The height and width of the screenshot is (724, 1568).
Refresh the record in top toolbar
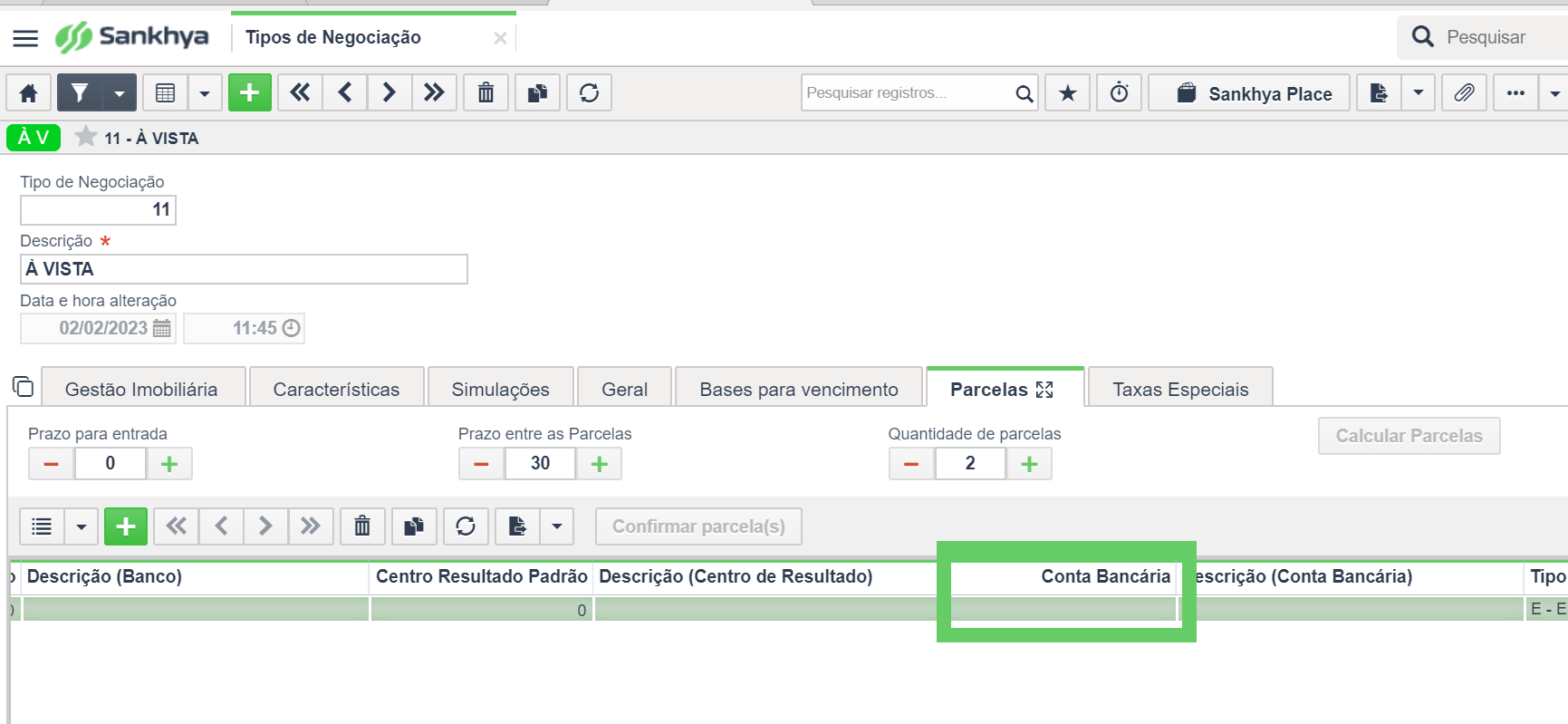[x=589, y=92]
